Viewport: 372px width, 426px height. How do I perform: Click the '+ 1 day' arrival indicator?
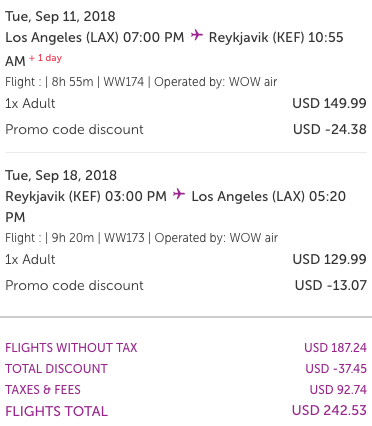(x=45, y=58)
